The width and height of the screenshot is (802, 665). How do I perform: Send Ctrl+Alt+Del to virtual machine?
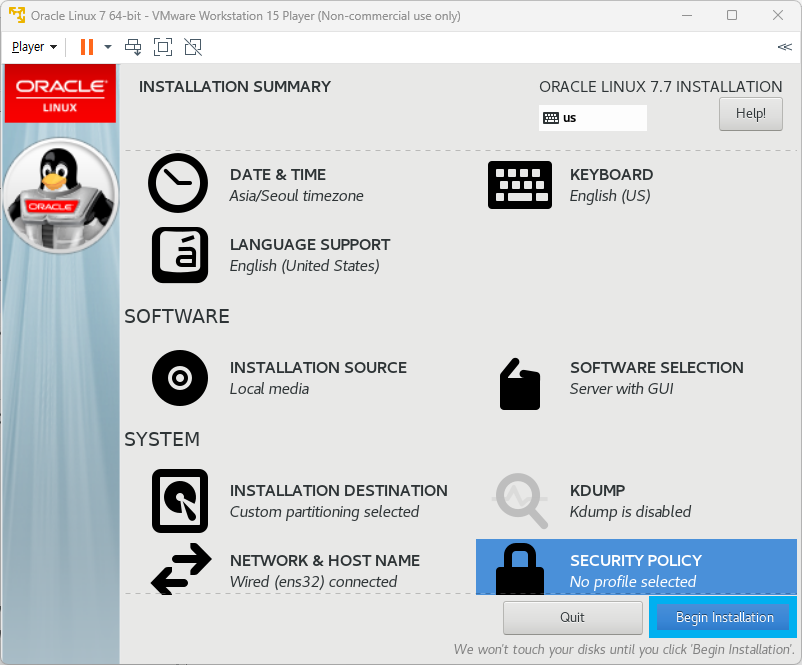click(x=133, y=47)
